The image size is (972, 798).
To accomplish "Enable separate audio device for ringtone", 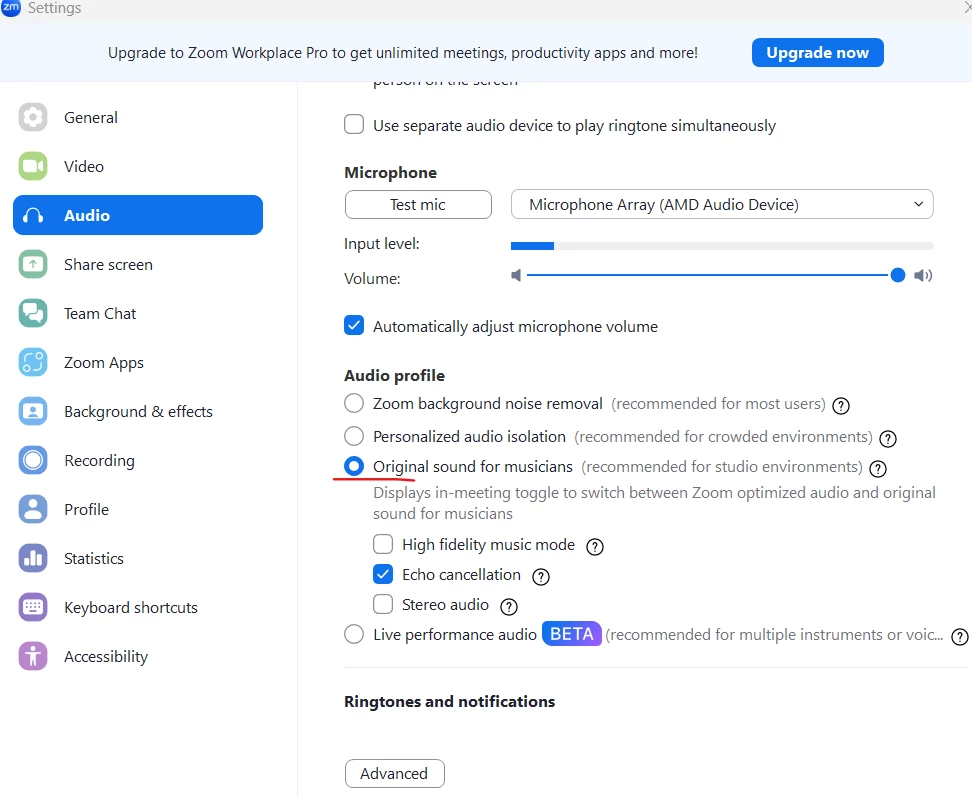I will point(354,124).
